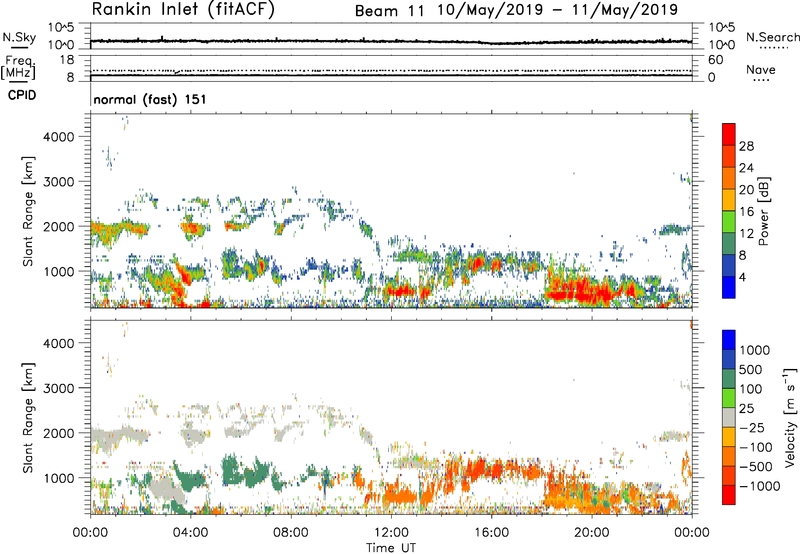This screenshot has width=800, height=554.
Task: Select the '24' value on the power colorbar
Action: 746,168
